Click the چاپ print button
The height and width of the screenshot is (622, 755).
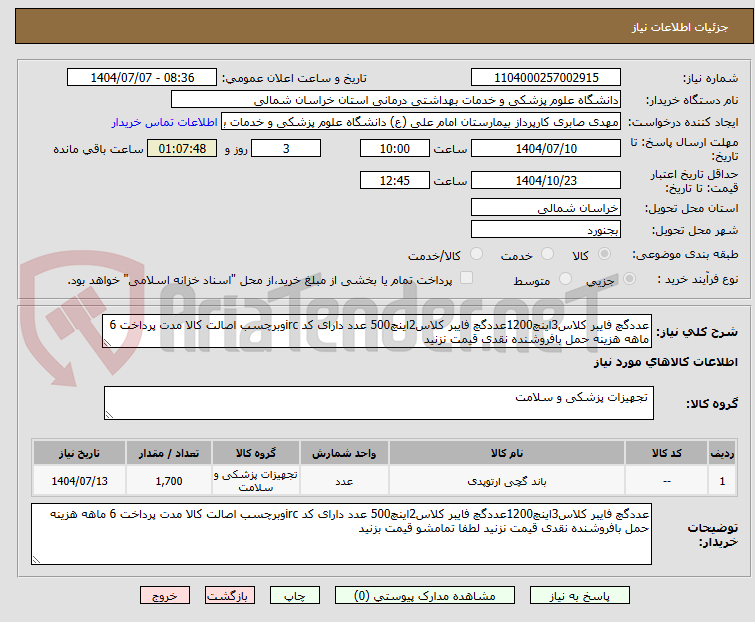tap(295, 596)
